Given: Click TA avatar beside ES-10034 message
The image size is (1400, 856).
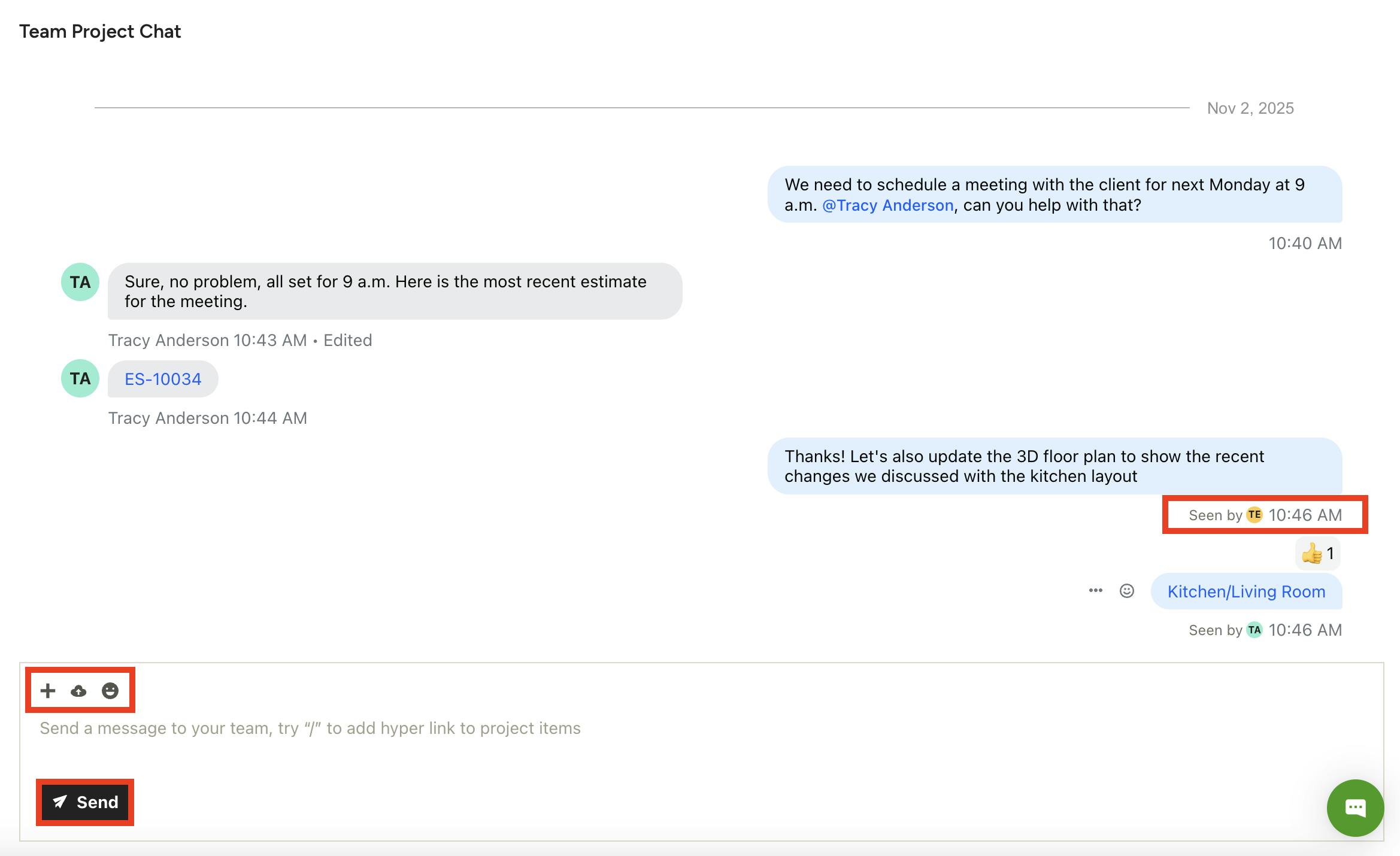Looking at the screenshot, I should point(80,378).
